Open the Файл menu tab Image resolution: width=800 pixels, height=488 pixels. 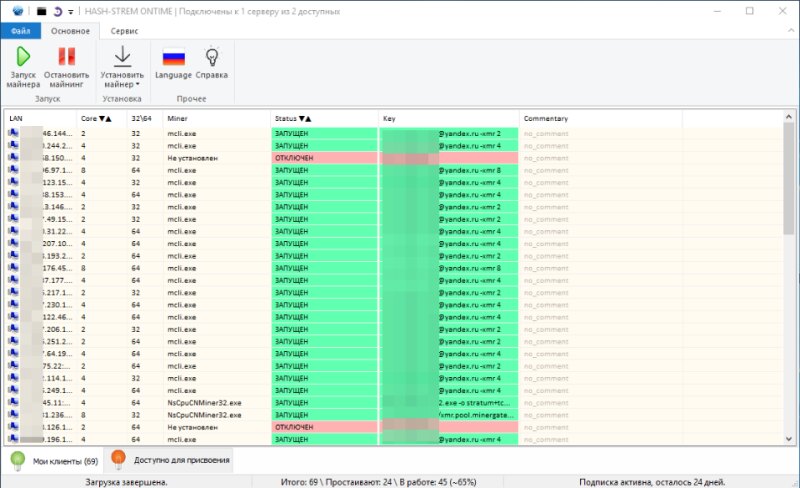tap(20, 31)
